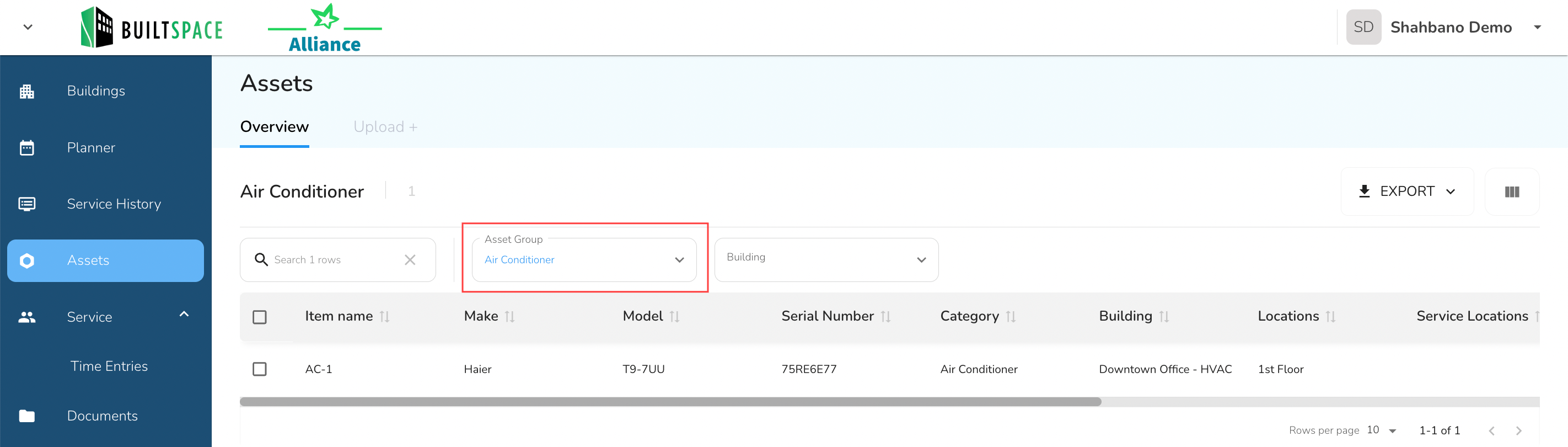This screenshot has height=447, width=1568.
Task: Sort by Model column arrows
Action: click(674, 317)
